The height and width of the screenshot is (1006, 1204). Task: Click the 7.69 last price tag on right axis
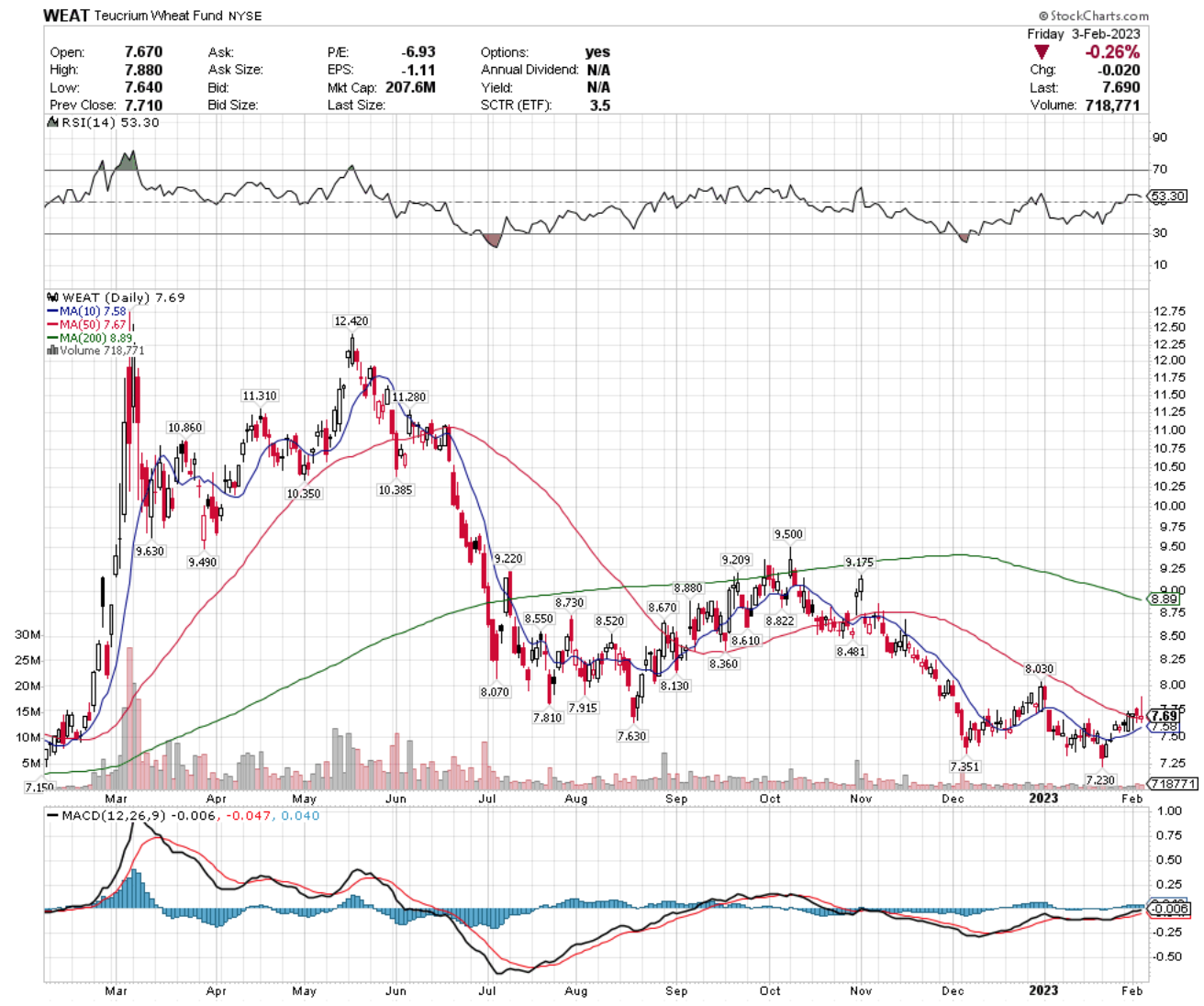tap(1165, 716)
